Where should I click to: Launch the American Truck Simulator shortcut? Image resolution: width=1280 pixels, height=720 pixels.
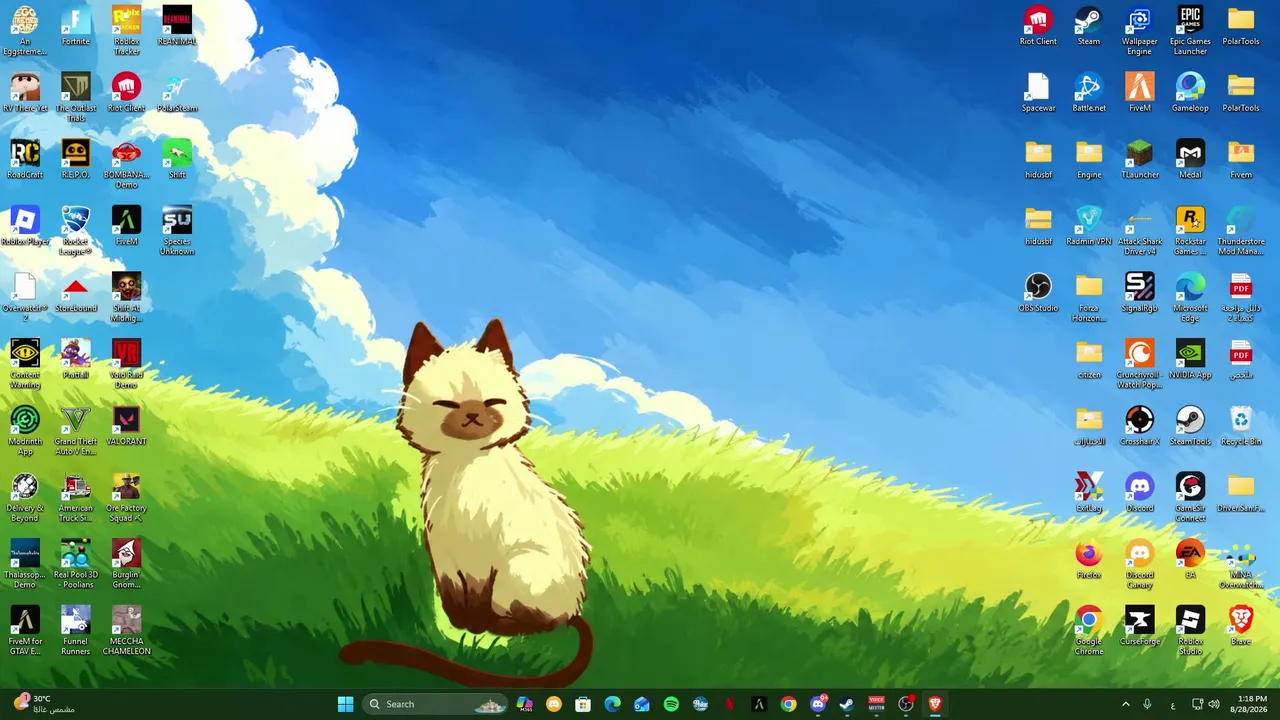pos(76,498)
